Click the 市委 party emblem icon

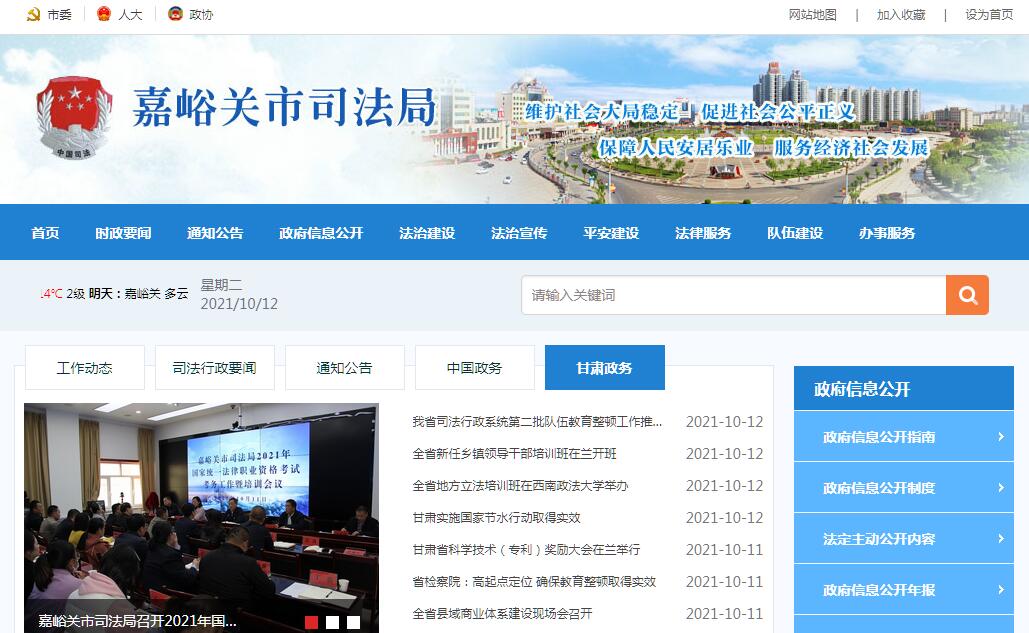click(x=33, y=15)
